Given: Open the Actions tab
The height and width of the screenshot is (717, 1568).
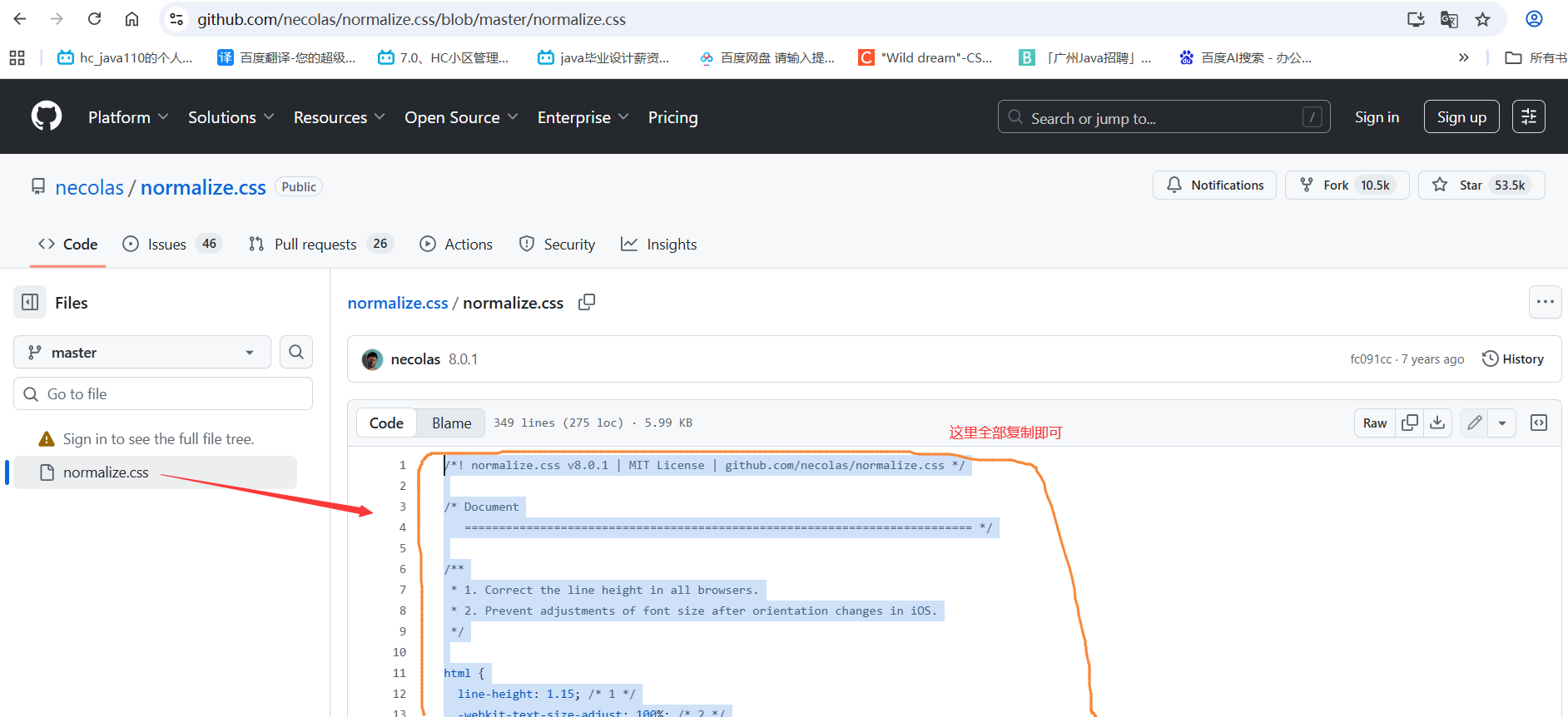Looking at the screenshot, I should pyautogui.click(x=456, y=244).
